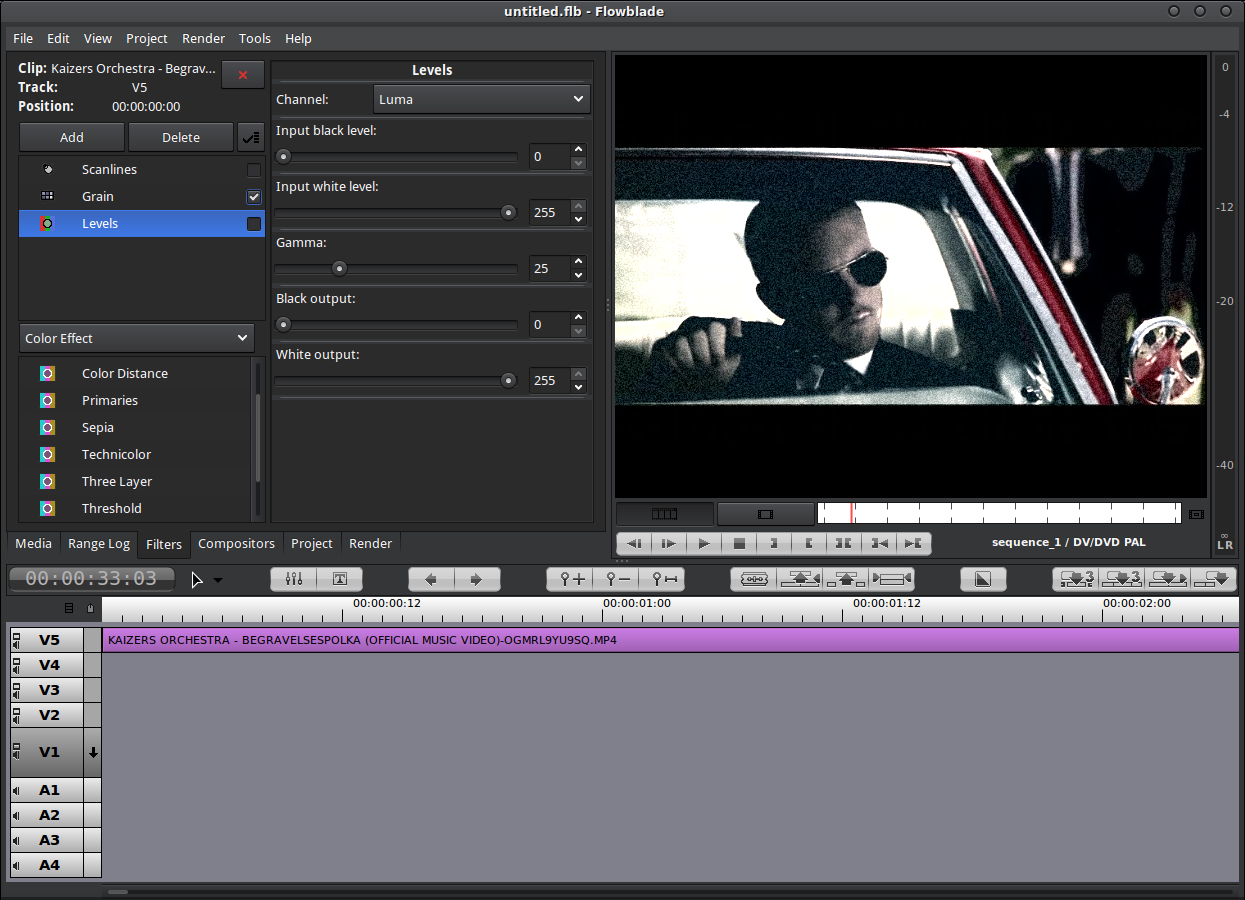The height and width of the screenshot is (900, 1245).
Task: Click the Delete filter button
Action: point(181,137)
